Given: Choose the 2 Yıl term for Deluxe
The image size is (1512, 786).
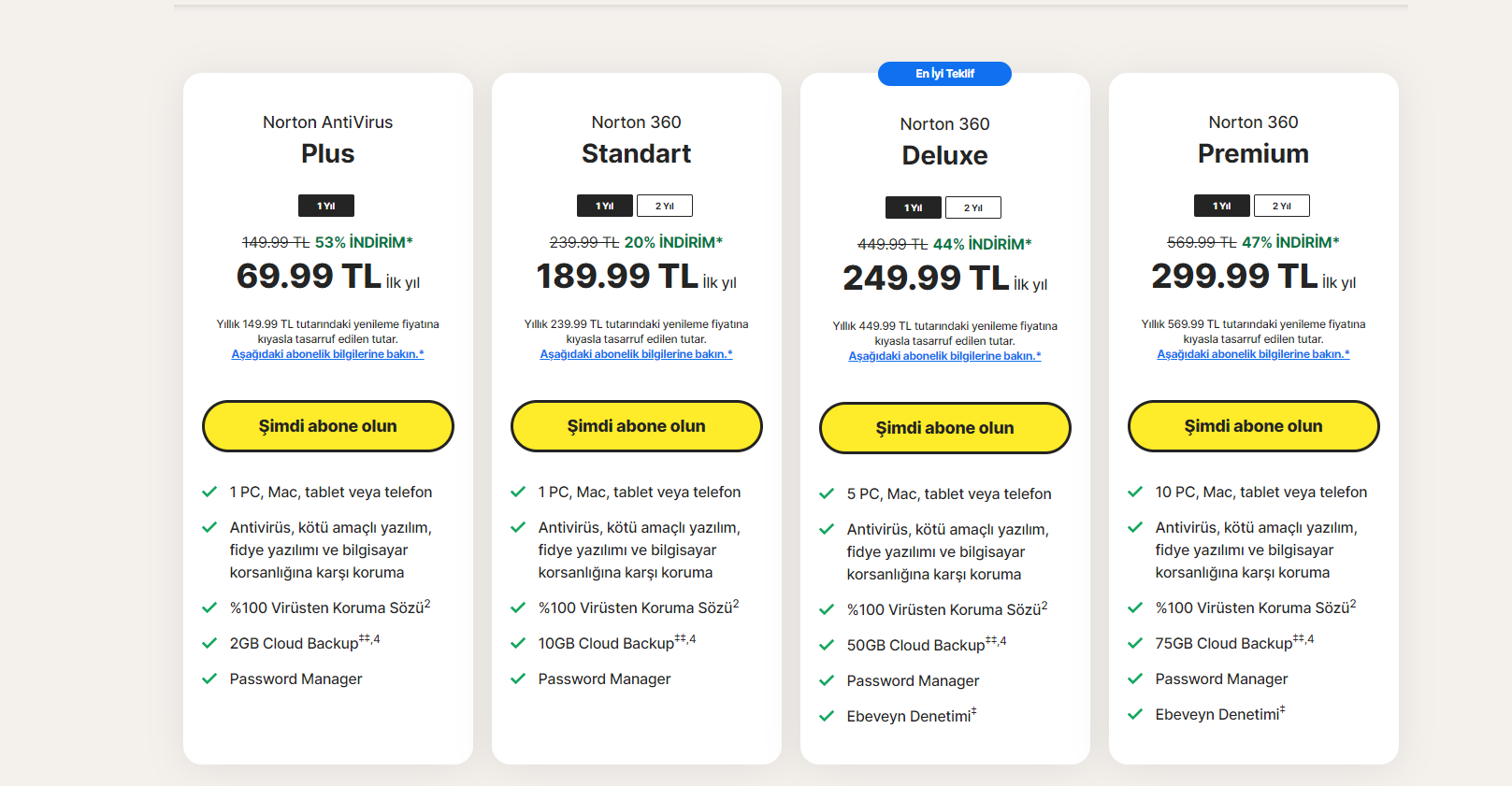Looking at the screenshot, I should [x=973, y=207].
